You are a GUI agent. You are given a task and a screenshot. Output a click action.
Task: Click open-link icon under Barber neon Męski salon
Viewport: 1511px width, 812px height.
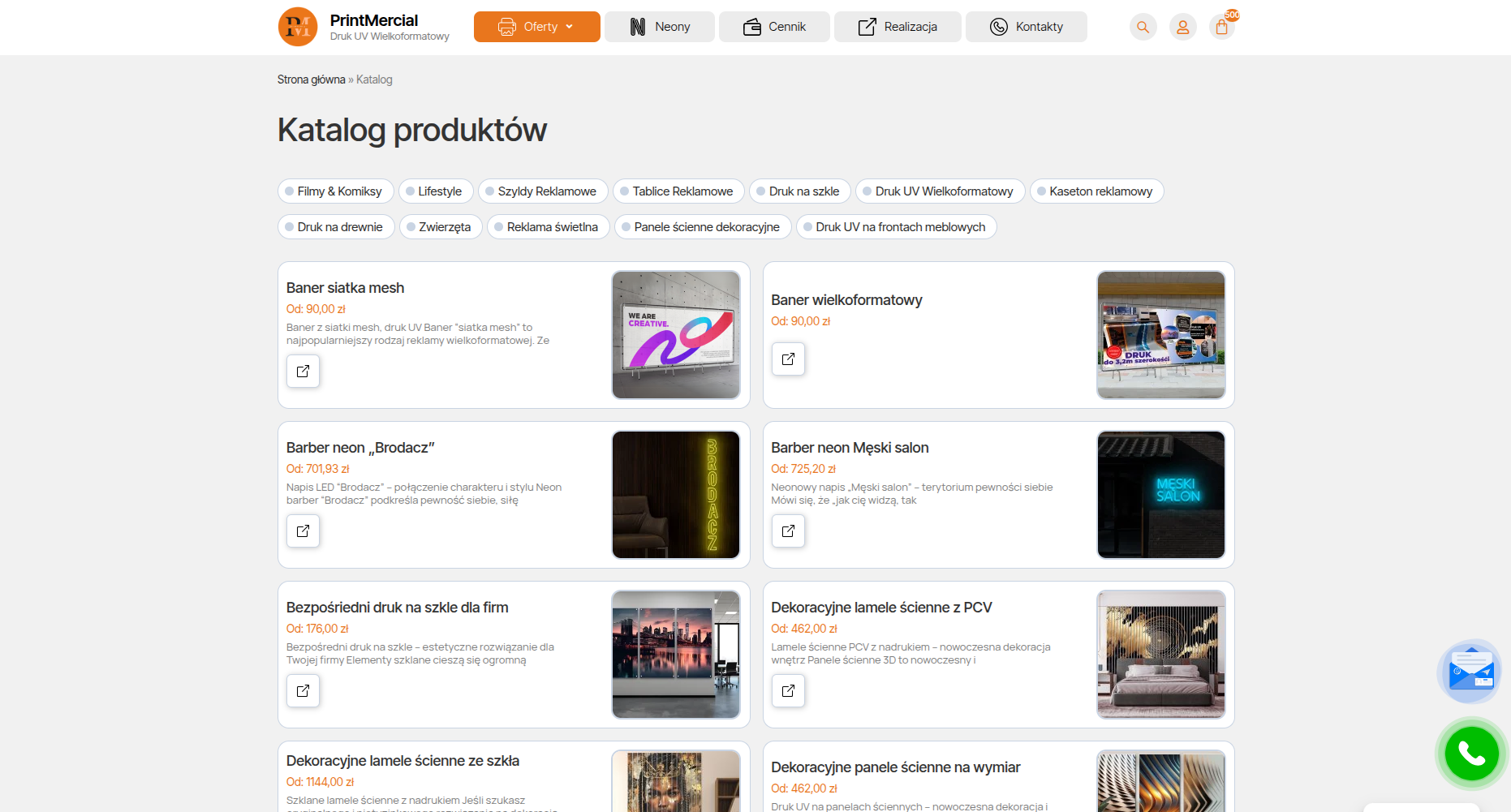[x=788, y=531]
